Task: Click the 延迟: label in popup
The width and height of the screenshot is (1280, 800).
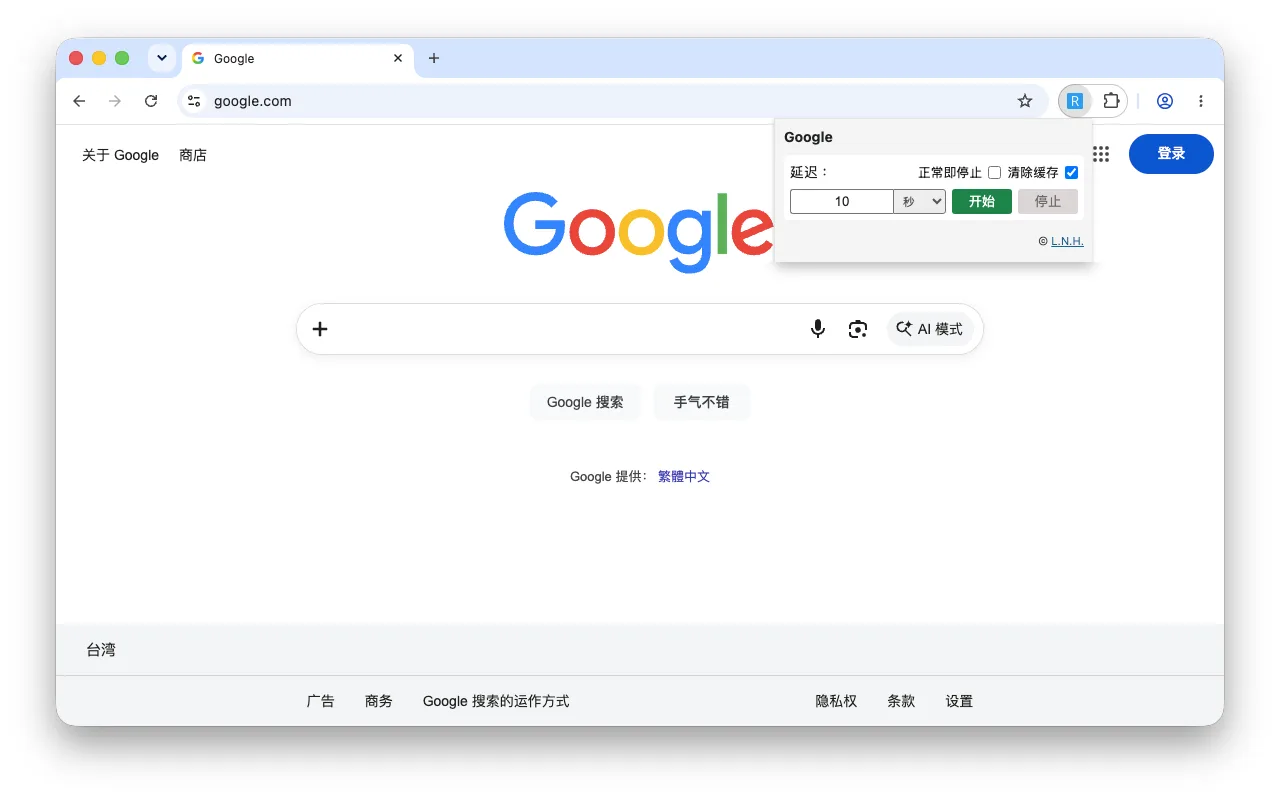Action: (x=809, y=173)
